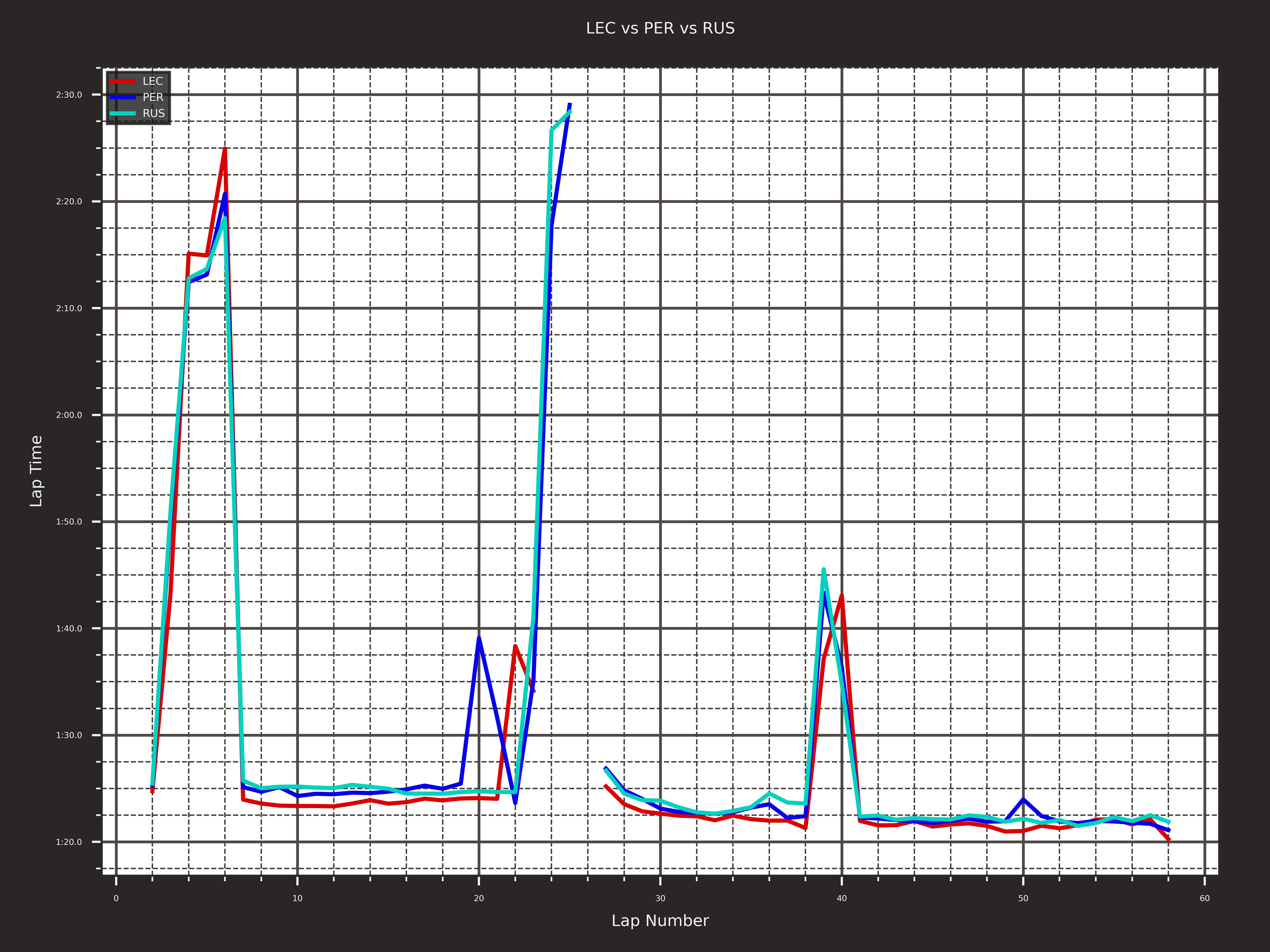Screen dimensions: 1270x952
Task: Click the 1:40.0 y-axis tick label
Action: 69,628
